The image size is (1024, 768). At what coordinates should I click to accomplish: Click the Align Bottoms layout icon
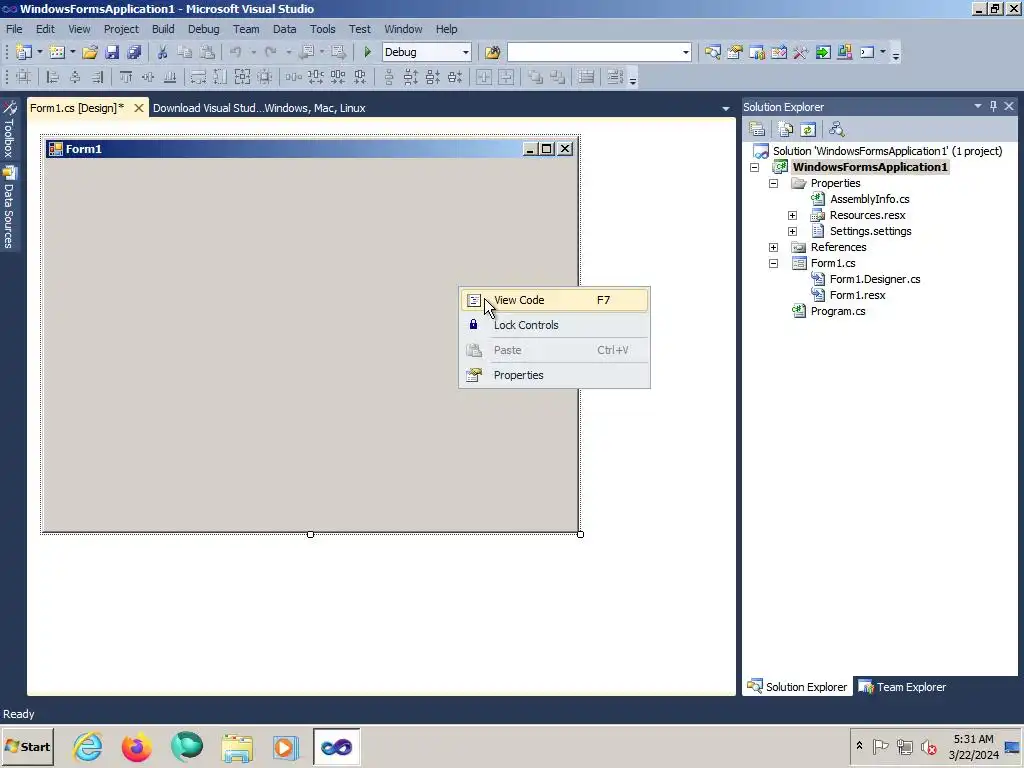(x=170, y=77)
